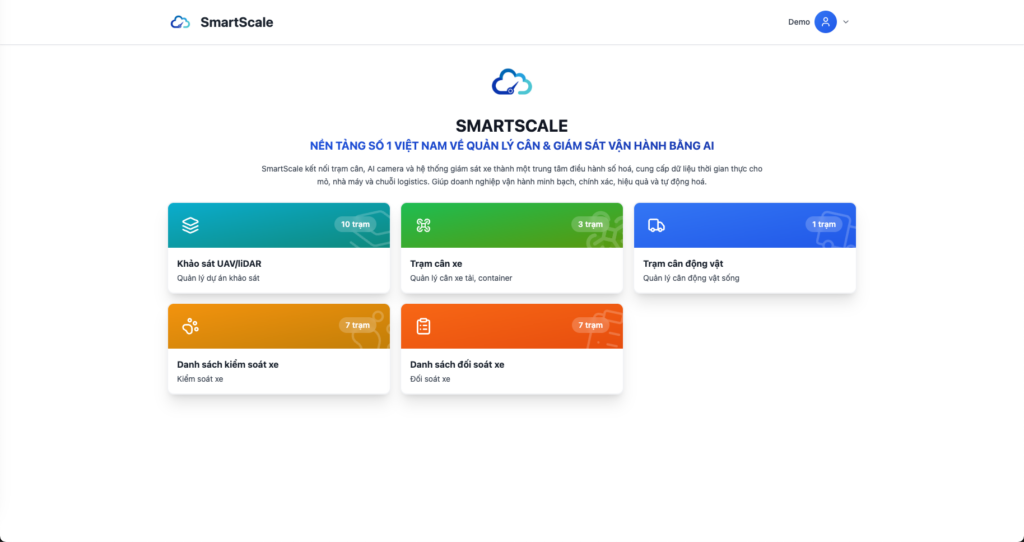The height and width of the screenshot is (542, 1024).
Task: Open the Danh sách đối soát xe title
Action: pos(457,364)
